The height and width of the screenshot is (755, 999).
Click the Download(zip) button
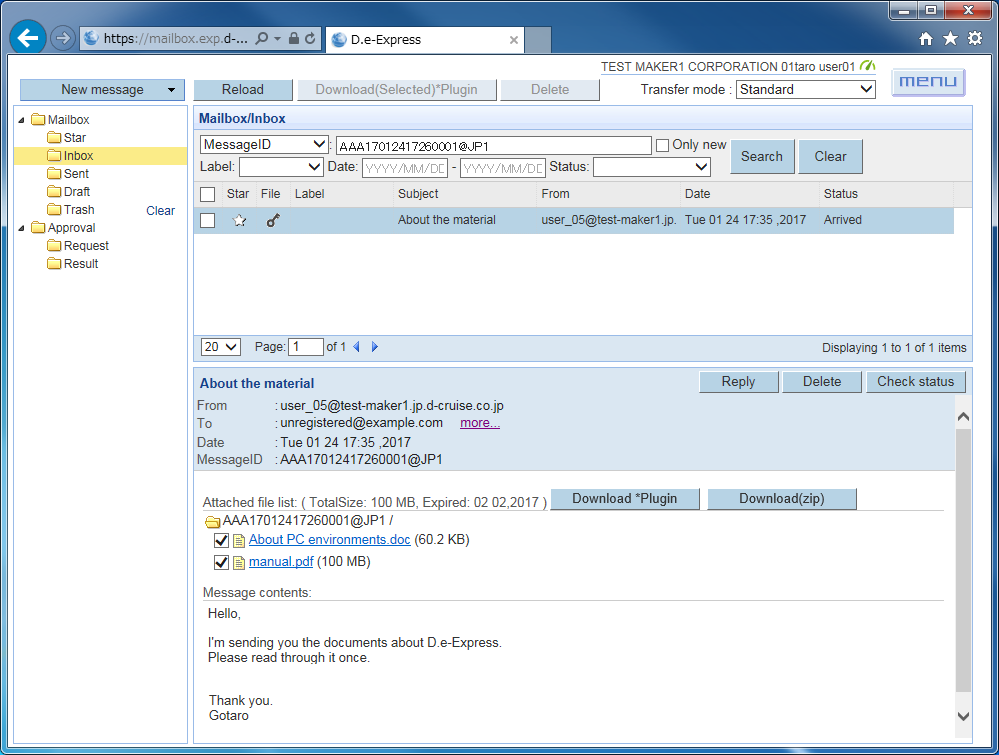(781, 499)
